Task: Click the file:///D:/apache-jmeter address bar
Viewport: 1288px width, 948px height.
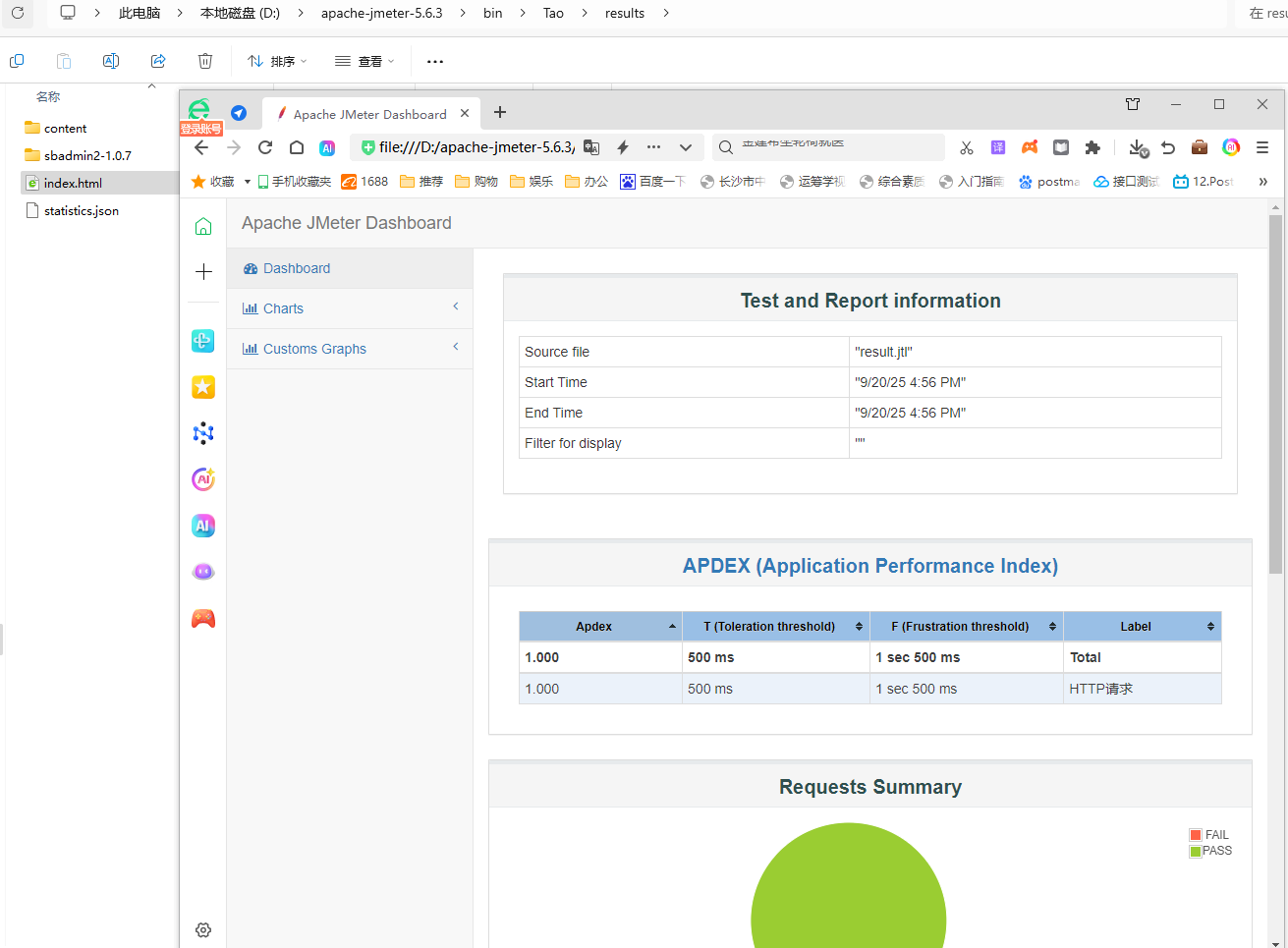Action: [x=476, y=147]
